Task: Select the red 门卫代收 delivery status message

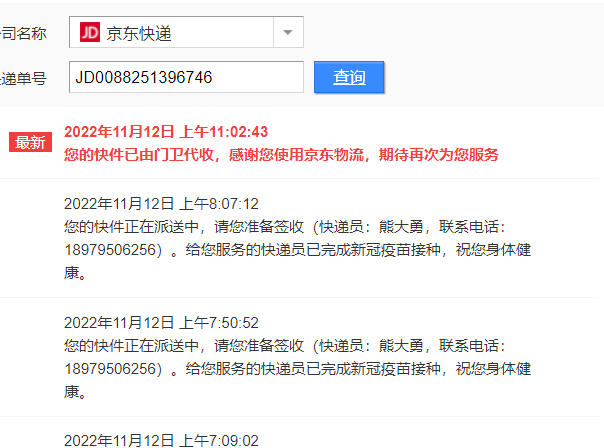Action: pos(281,155)
